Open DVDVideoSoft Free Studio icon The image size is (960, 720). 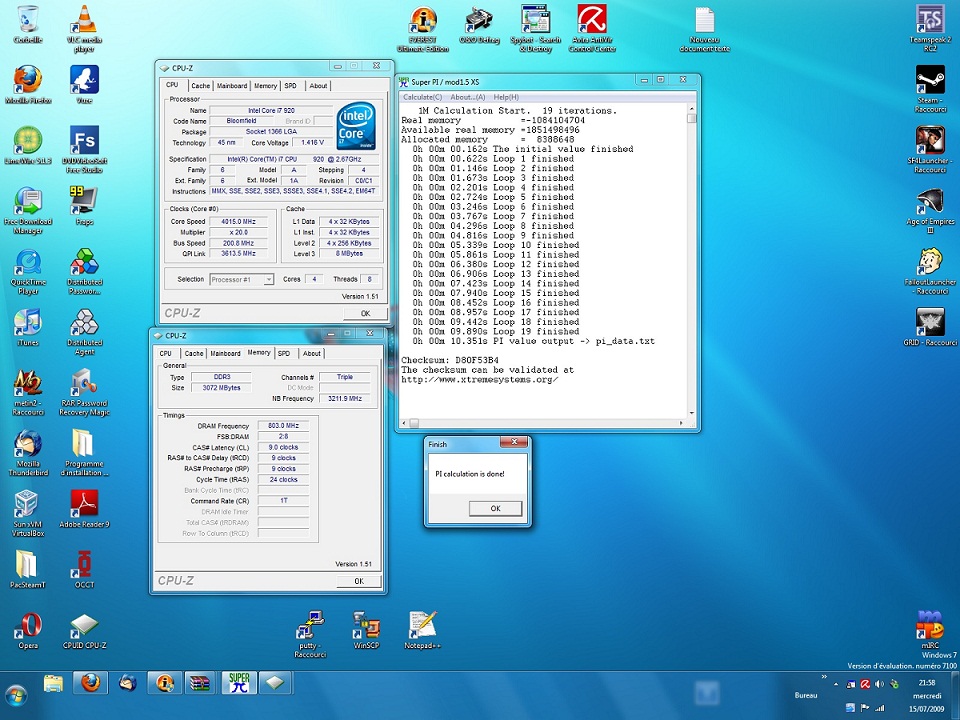(x=84, y=149)
